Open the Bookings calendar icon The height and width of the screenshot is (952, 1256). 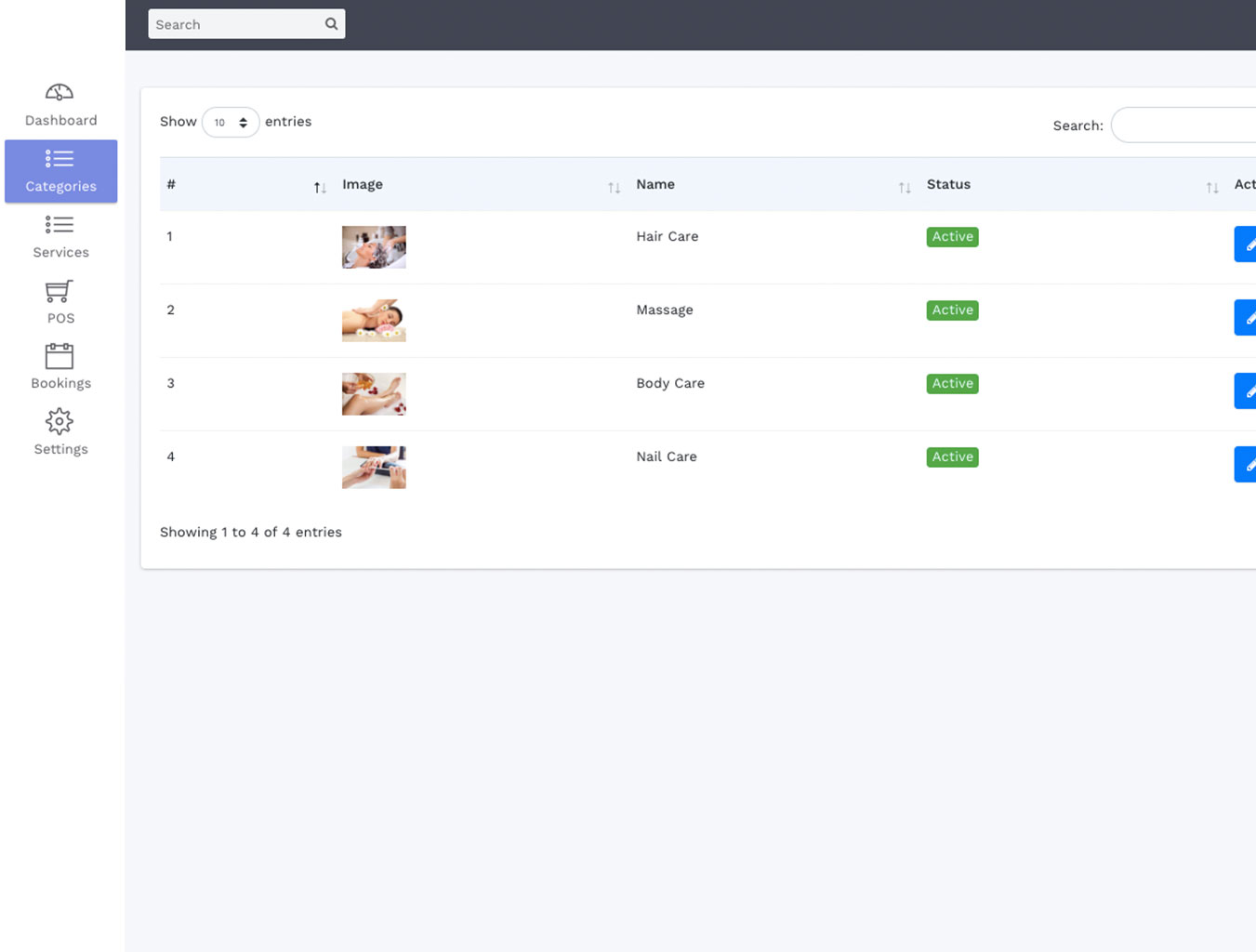click(x=59, y=356)
